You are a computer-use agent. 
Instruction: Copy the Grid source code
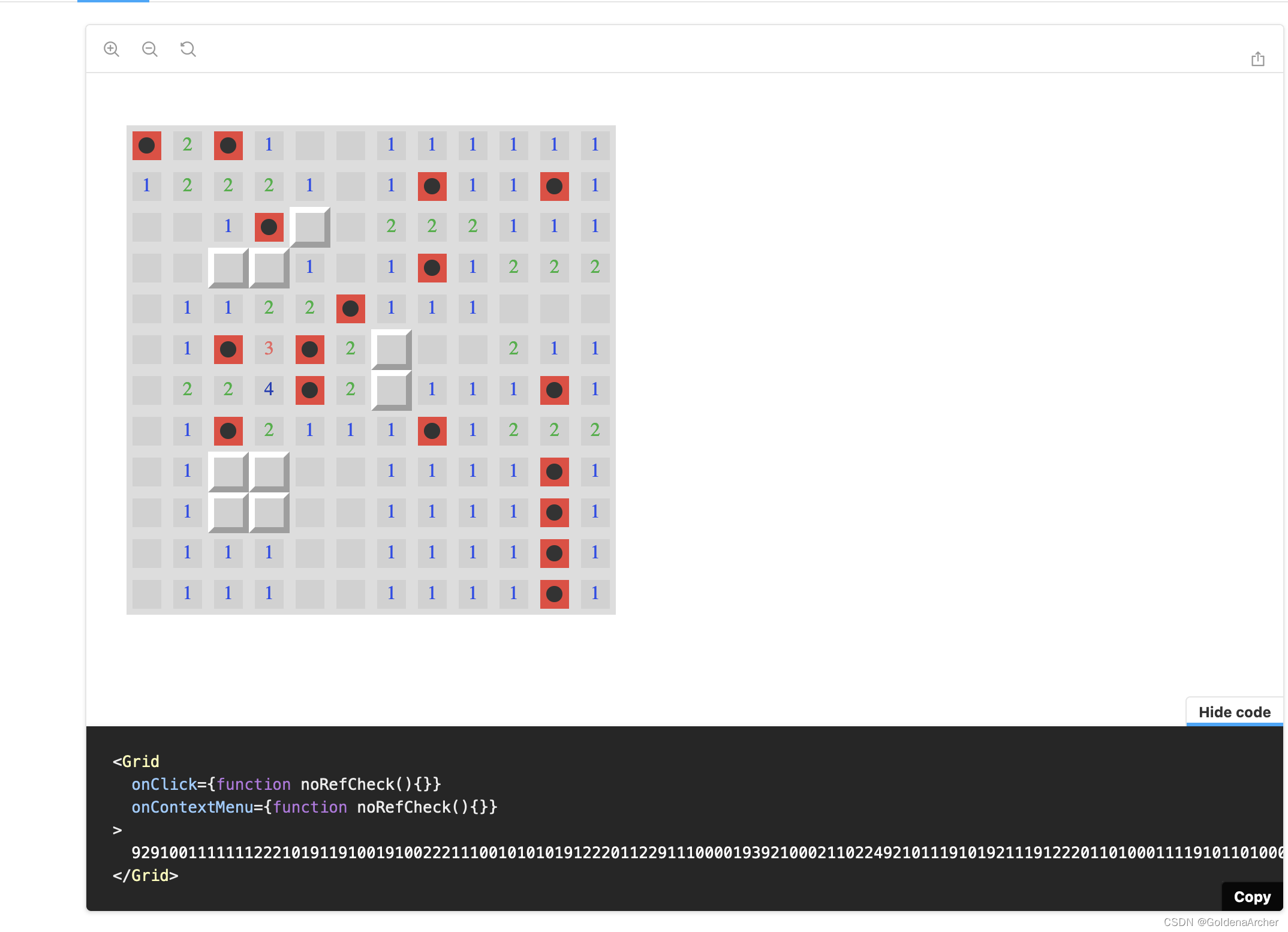pos(1252,897)
